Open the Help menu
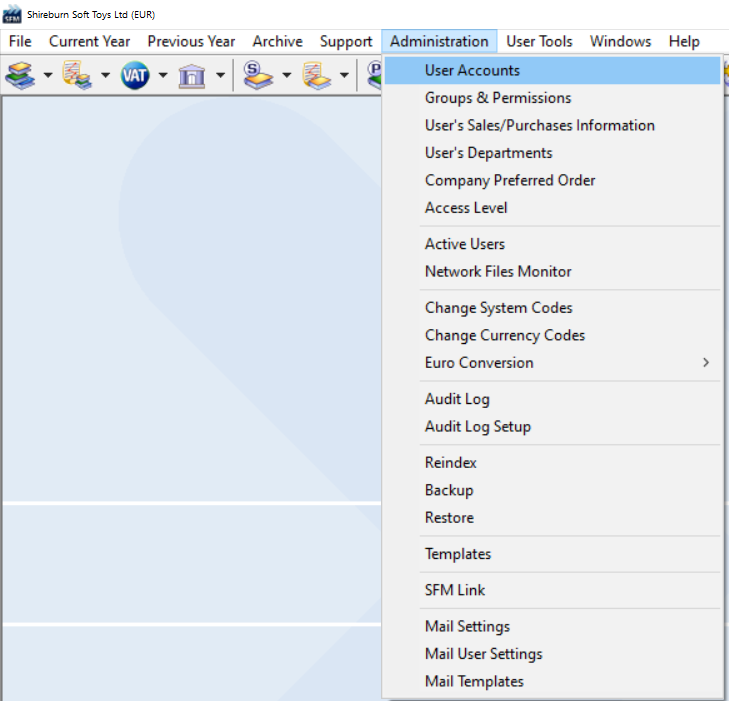The image size is (729, 701). pos(684,41)
